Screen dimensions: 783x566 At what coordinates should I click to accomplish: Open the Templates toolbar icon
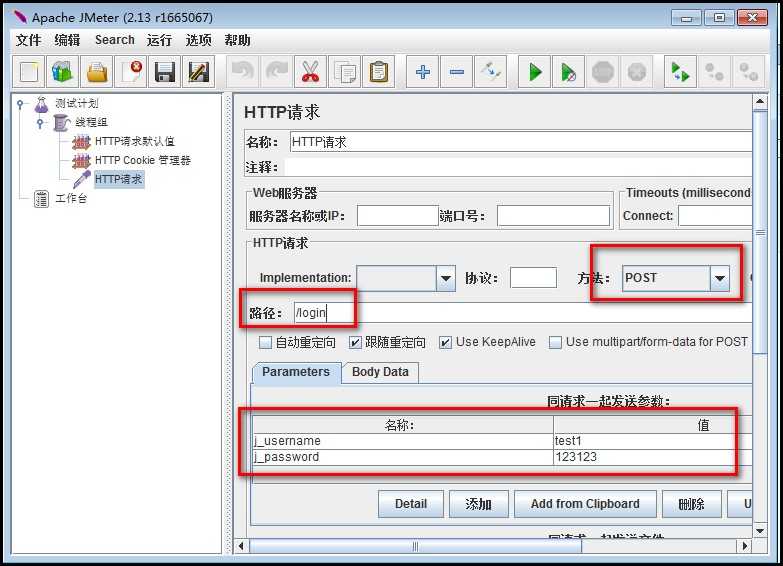(62, 72)
